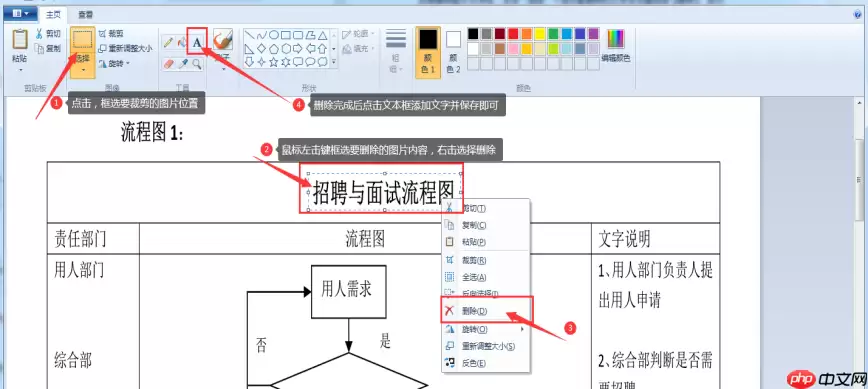Switch to the Home (主页) tab
The width and height of the screenshot is (868, 389).
(54, 14)
